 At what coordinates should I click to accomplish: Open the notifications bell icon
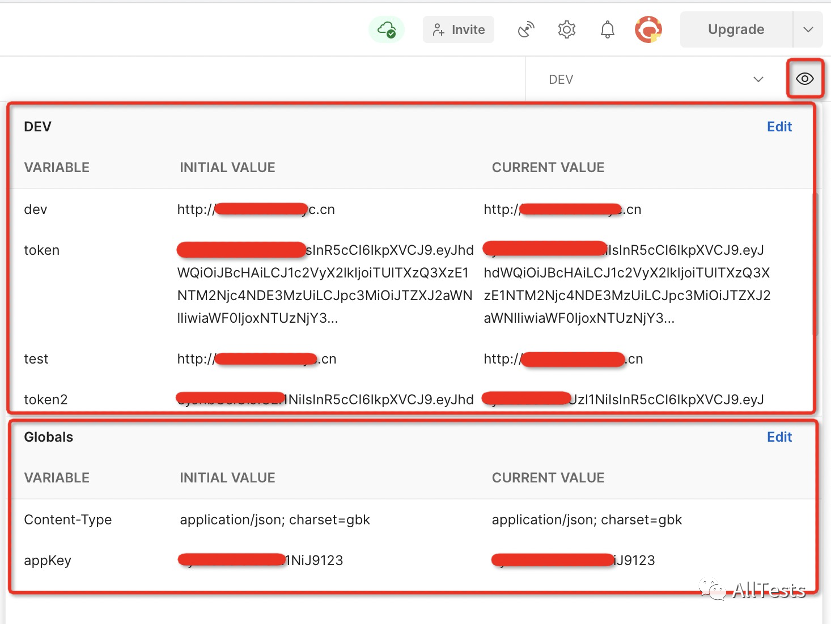click(x=608, y=29)
